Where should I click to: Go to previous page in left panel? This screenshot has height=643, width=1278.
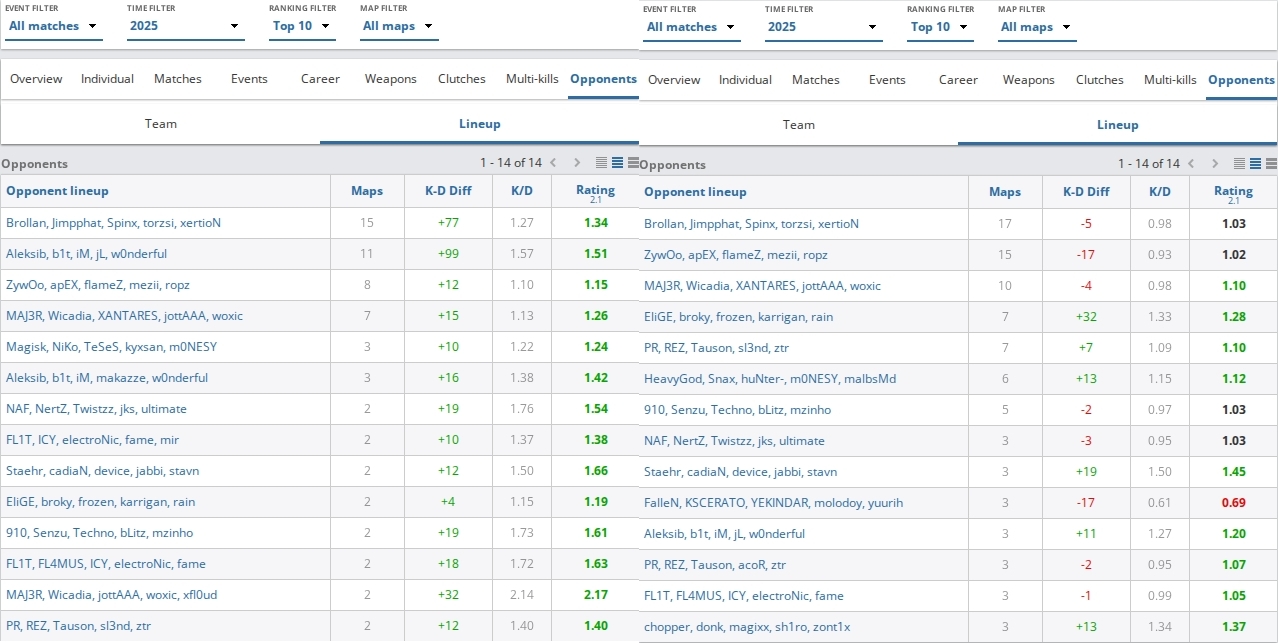[551, 163]
